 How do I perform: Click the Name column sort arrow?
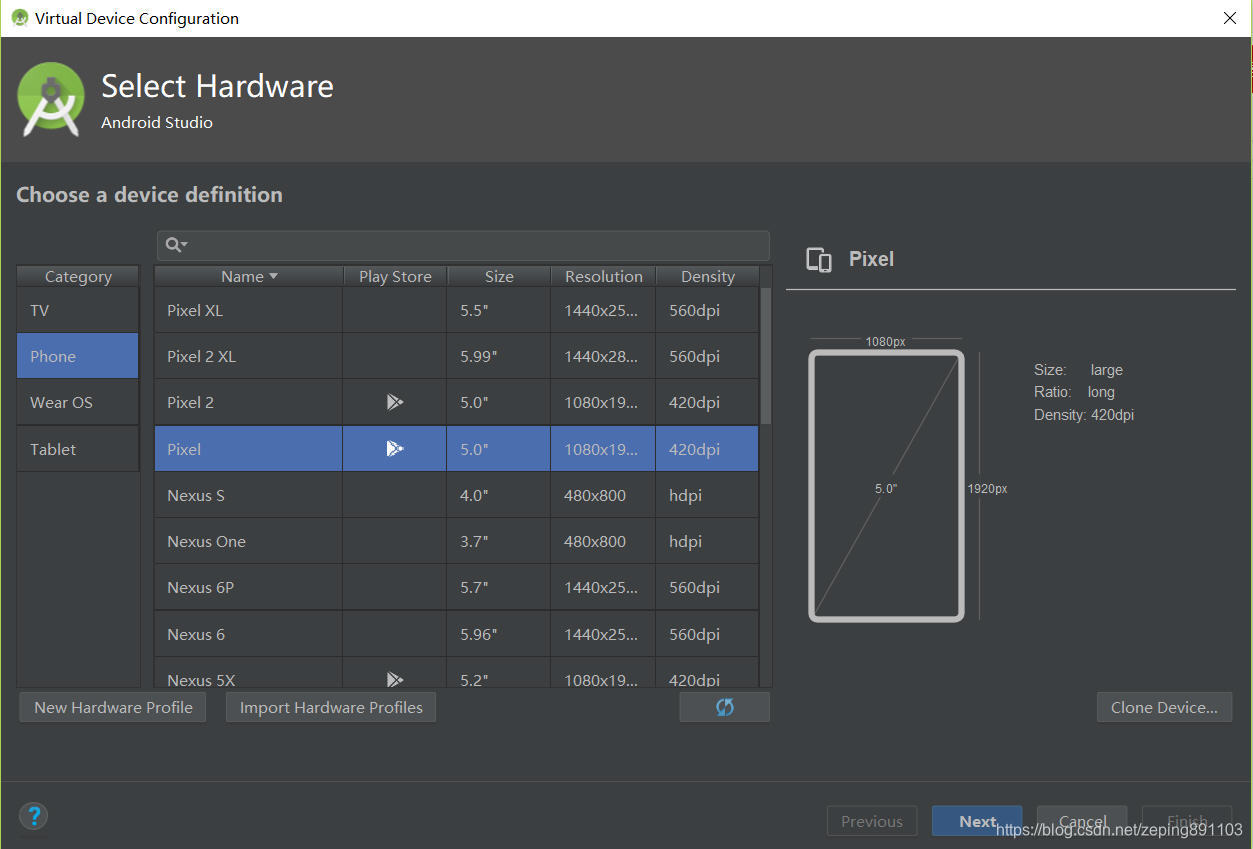coord(274,277)
